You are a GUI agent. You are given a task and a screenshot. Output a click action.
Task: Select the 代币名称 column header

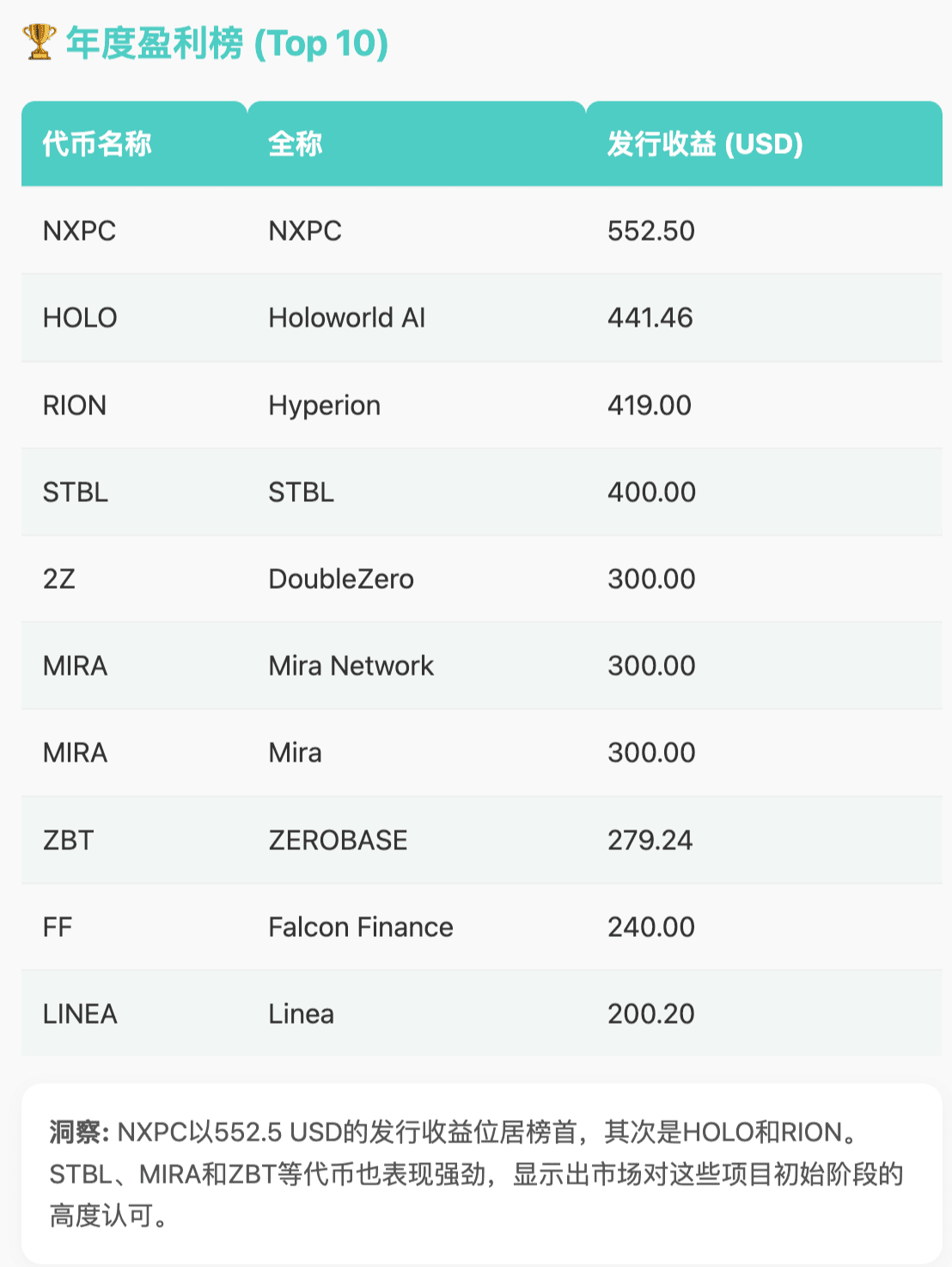(x=97, y=144)
